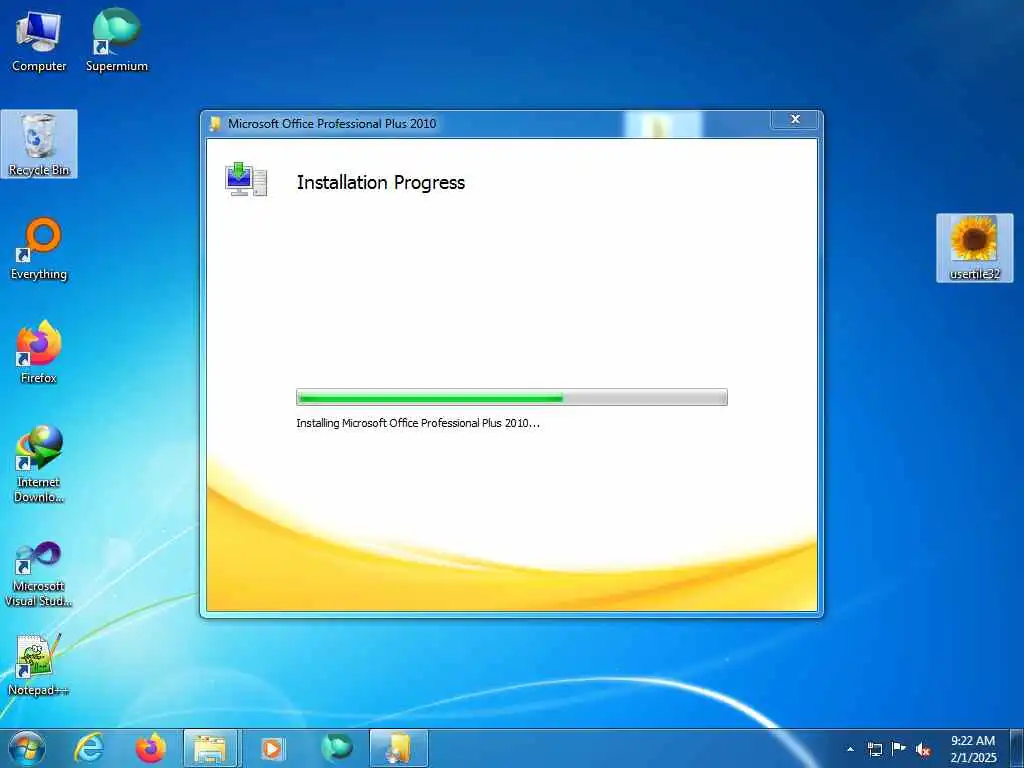Select the Internet Download Manager shortcut
1024x768 pixels.
click(39, 464)
